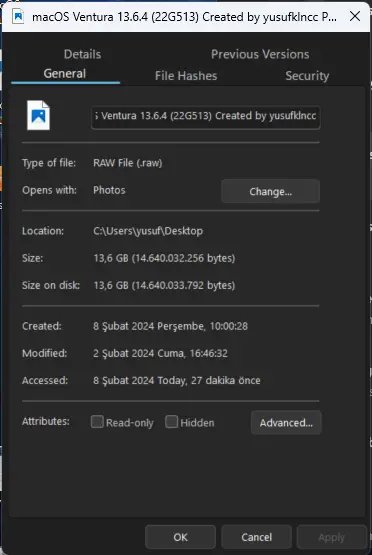372x555 pixels.
Task: Dismiss the dialog with Cancel
Action: click(x=257, y=537)
